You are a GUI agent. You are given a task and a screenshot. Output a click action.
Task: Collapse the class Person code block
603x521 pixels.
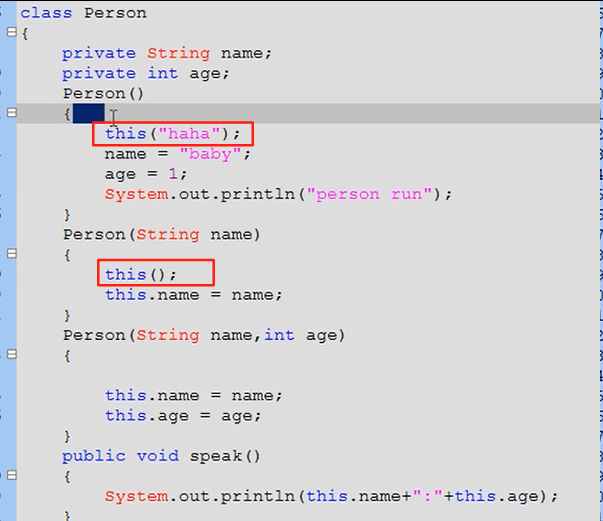[x=12, y=32]
